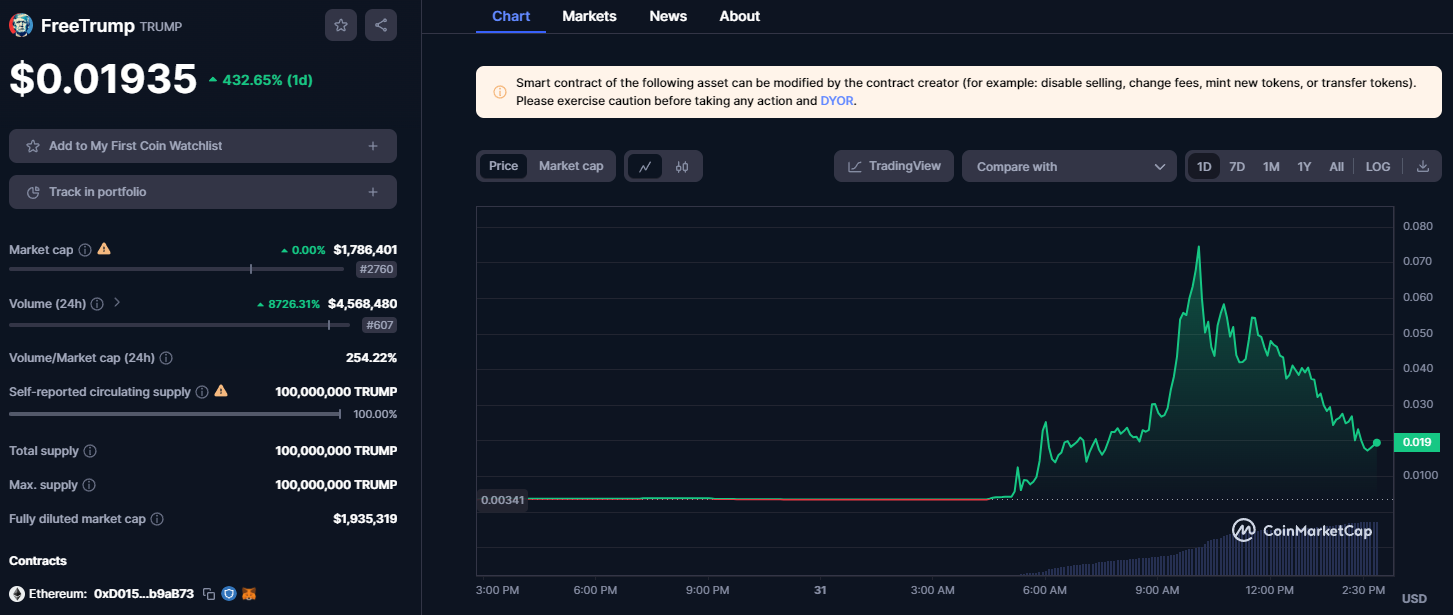The image size is (1453, 615).
Task: Expand the Volume (24h) chevron
Action: [117, 302]
